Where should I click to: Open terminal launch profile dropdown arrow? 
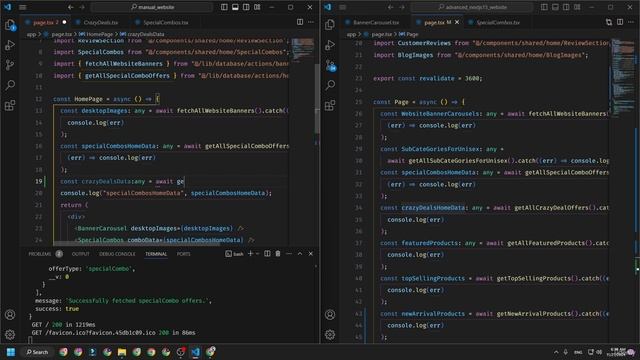[x=258, y=254]
